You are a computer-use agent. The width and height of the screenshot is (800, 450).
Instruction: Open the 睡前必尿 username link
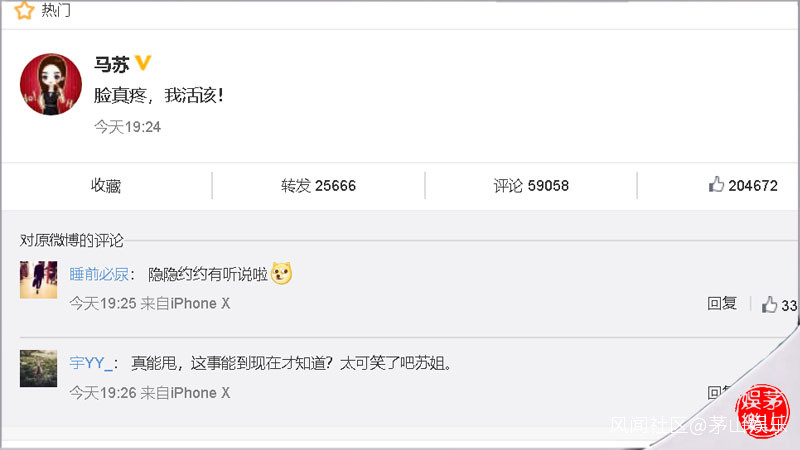click(99, 274)
